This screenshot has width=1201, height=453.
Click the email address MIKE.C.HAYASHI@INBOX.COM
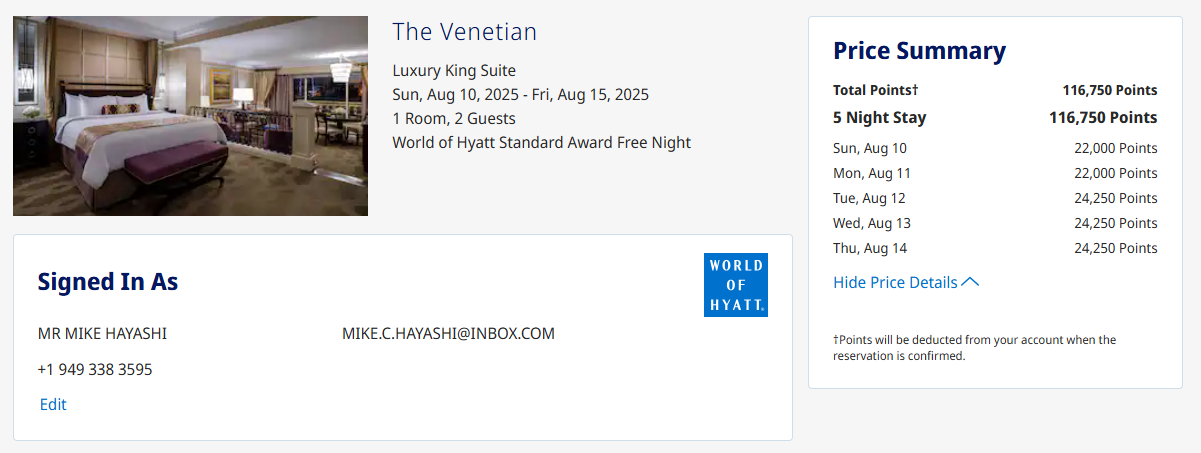(448, 334)
